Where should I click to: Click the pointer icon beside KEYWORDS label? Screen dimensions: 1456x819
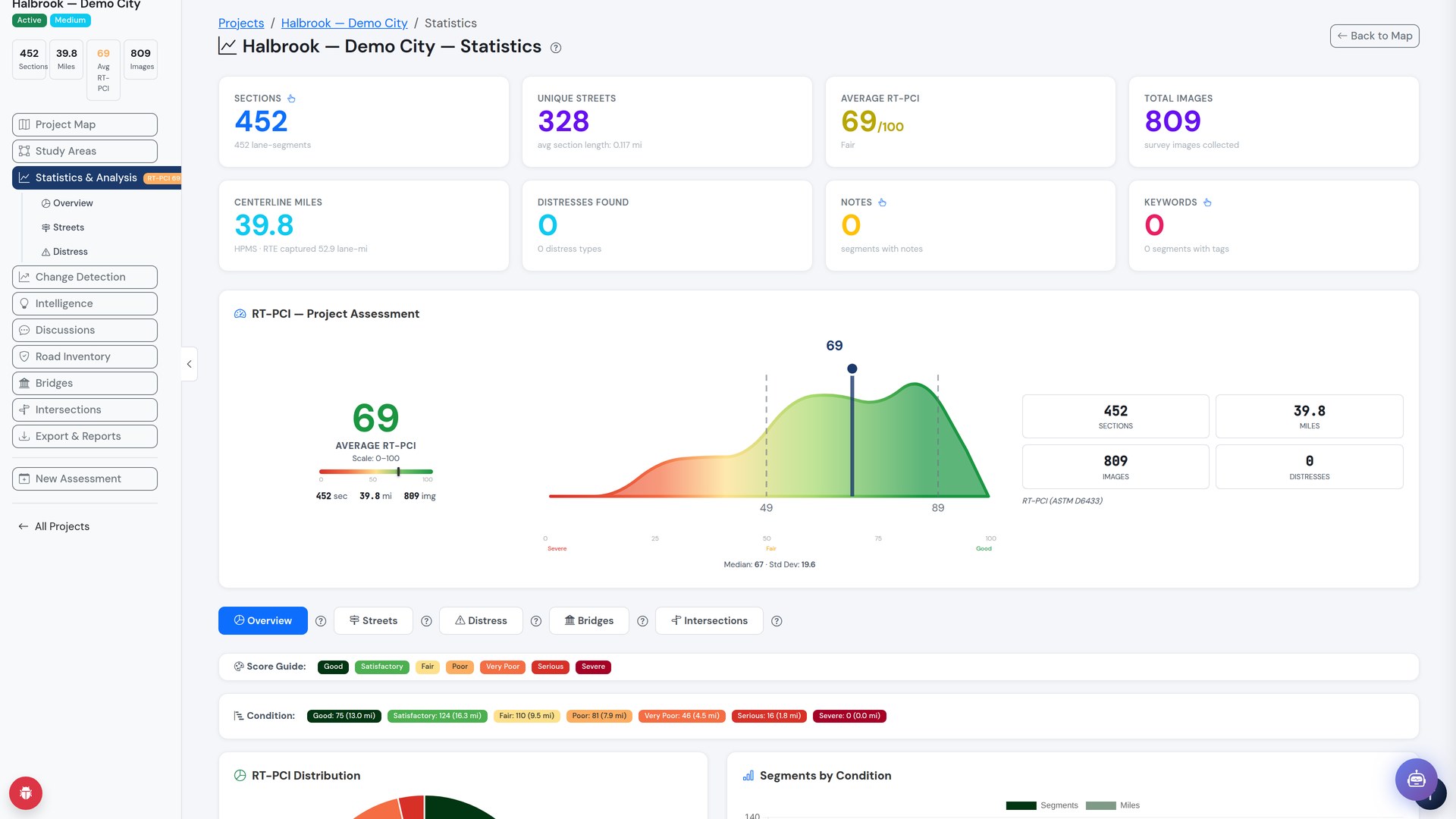point(1207,202)
